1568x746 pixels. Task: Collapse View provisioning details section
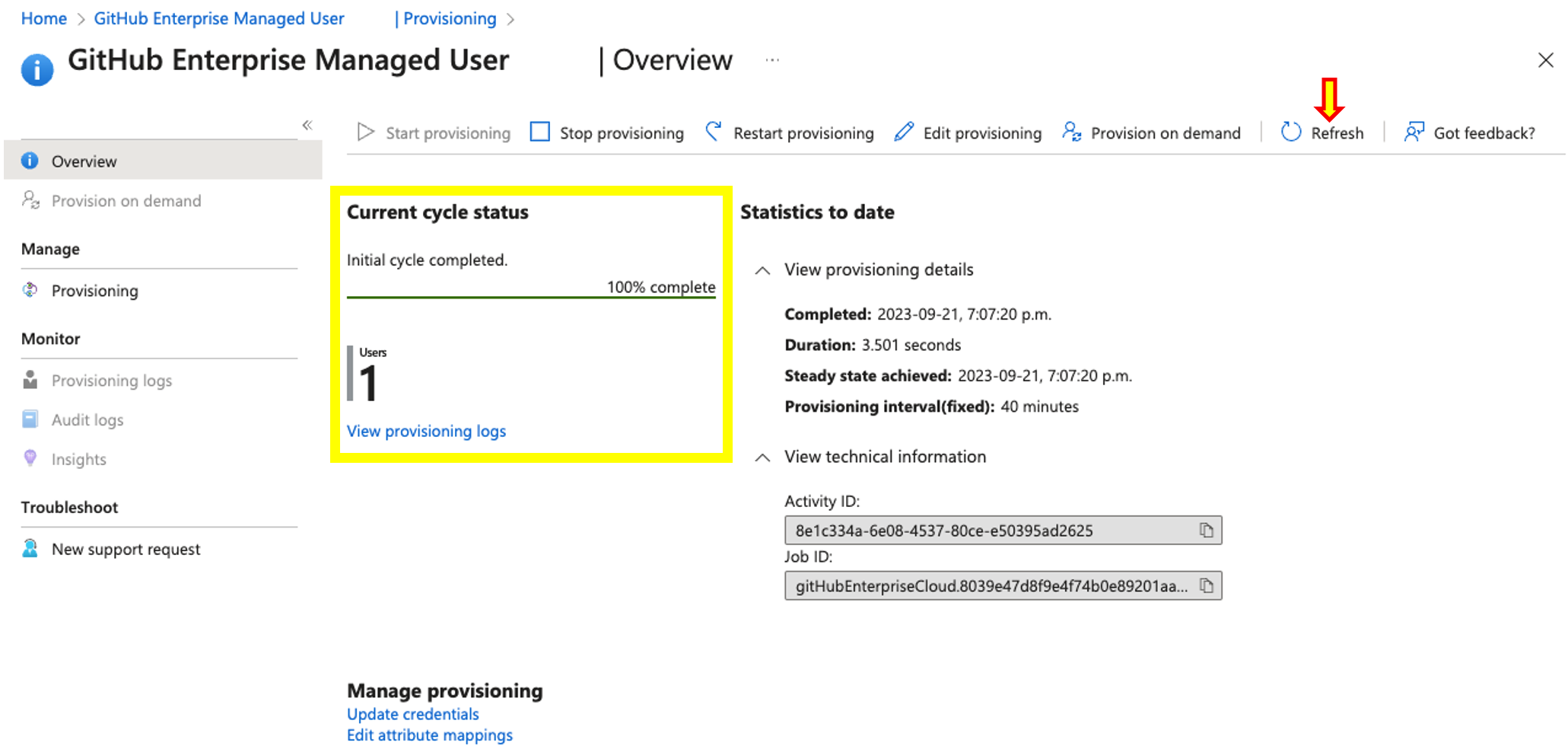[x=762, y=270]
